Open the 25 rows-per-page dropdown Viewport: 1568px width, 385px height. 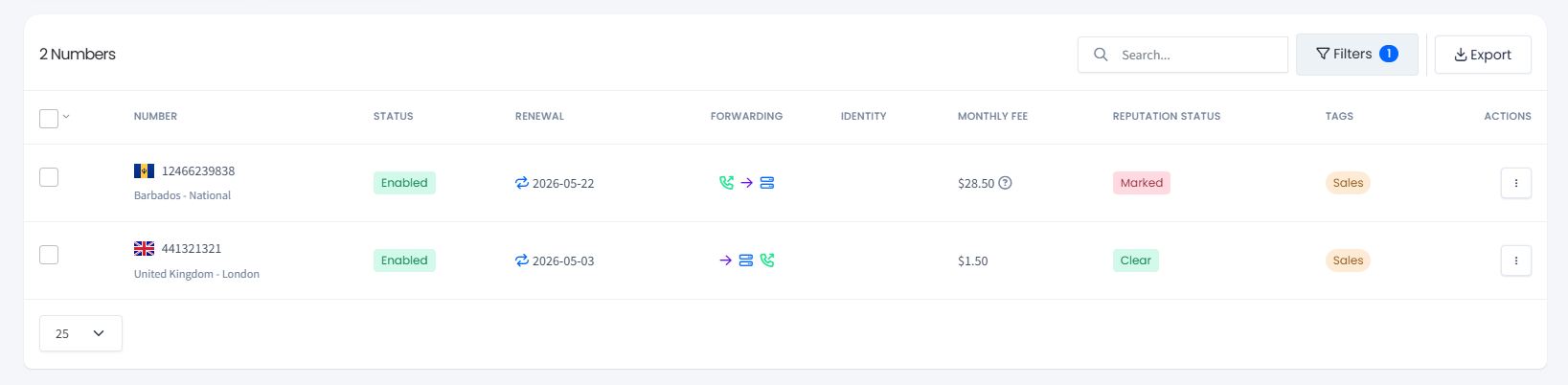pyautogui.click(x=80, y=333)
